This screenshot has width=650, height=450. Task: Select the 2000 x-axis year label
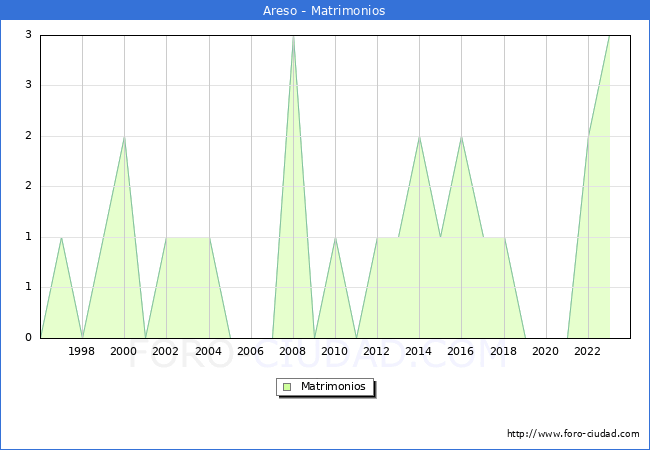click(x=124, y=351)
